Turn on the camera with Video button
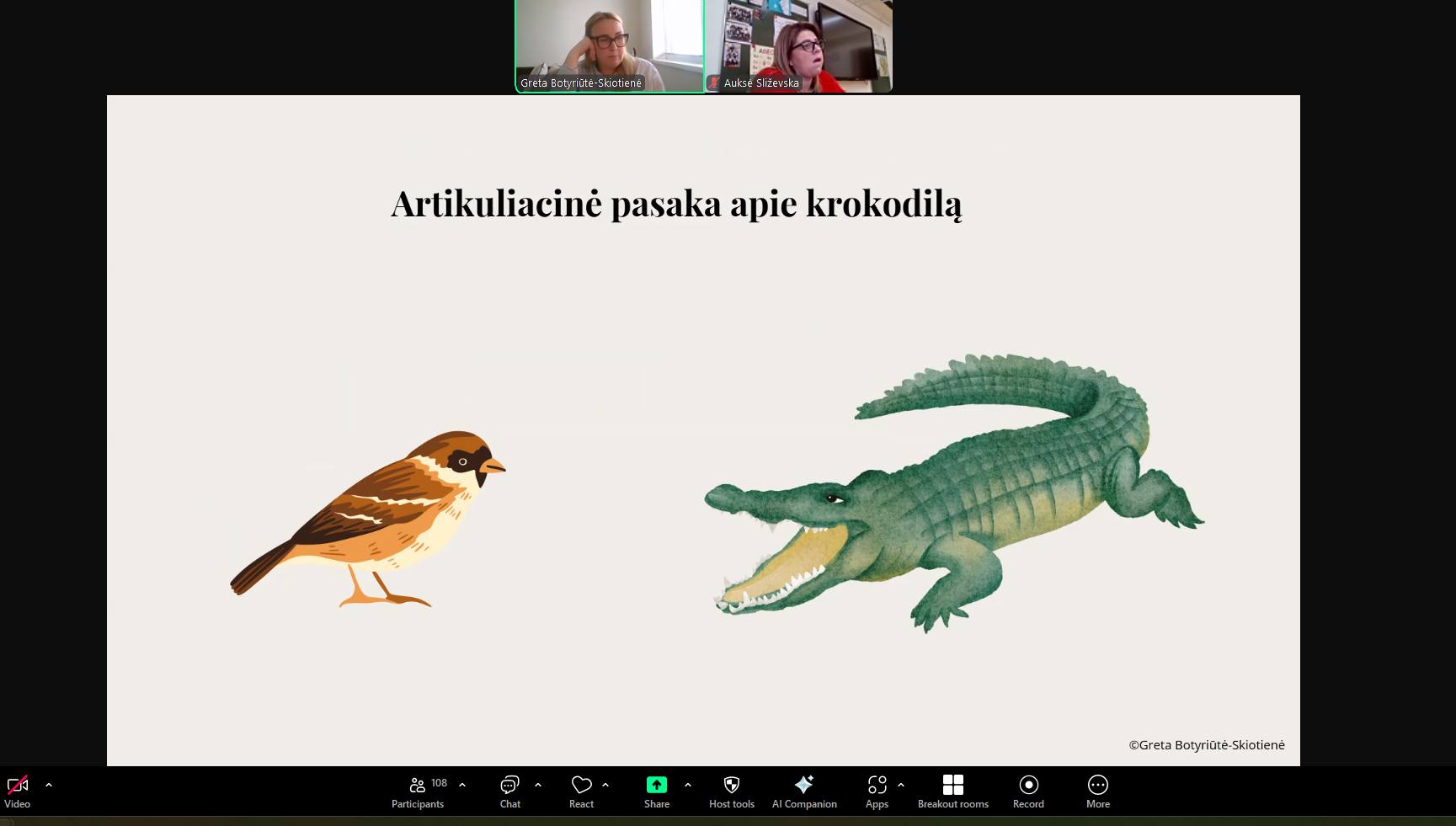 tap(17, 791)
